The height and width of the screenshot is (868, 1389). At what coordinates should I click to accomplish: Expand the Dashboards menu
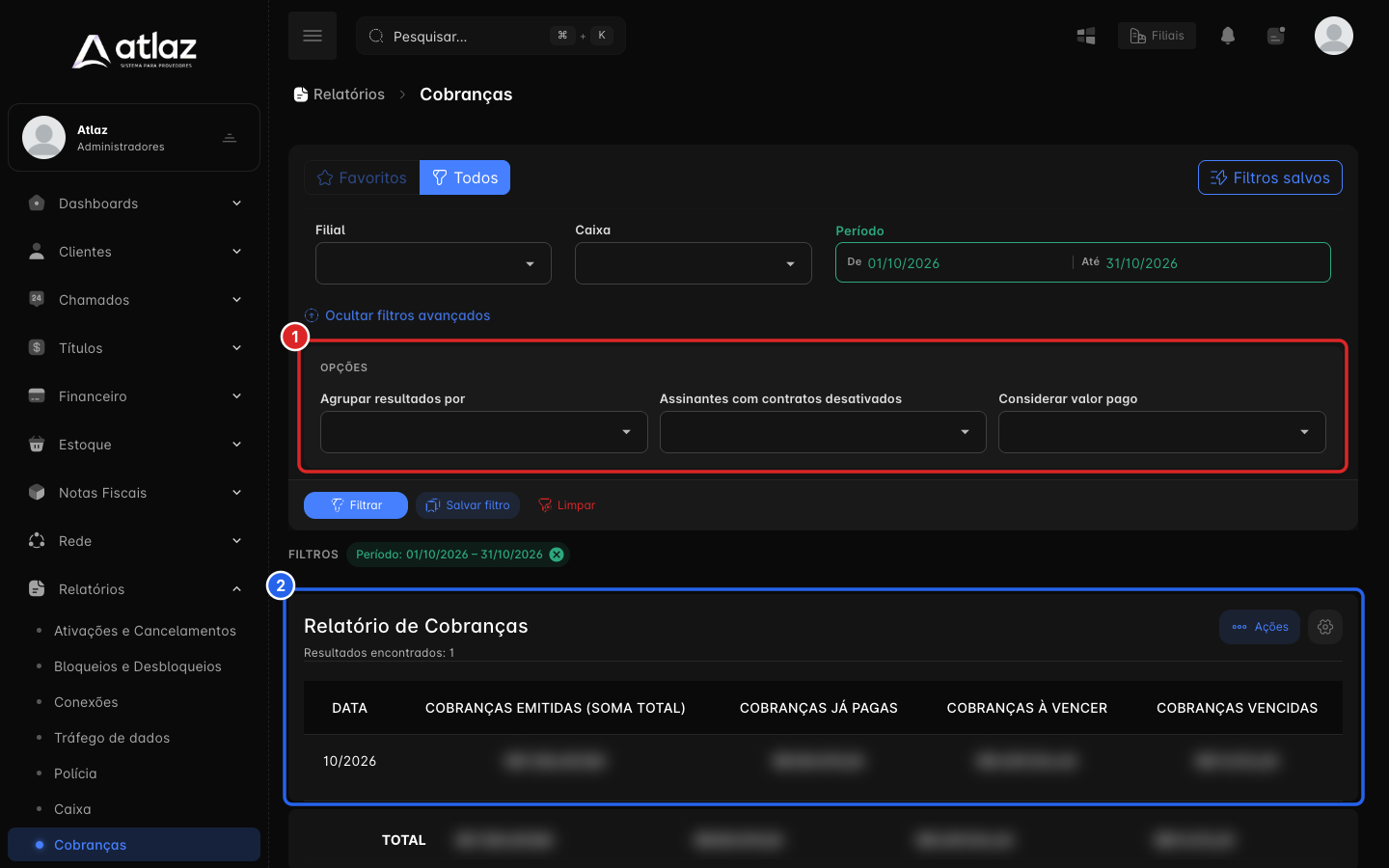point(236,203)
